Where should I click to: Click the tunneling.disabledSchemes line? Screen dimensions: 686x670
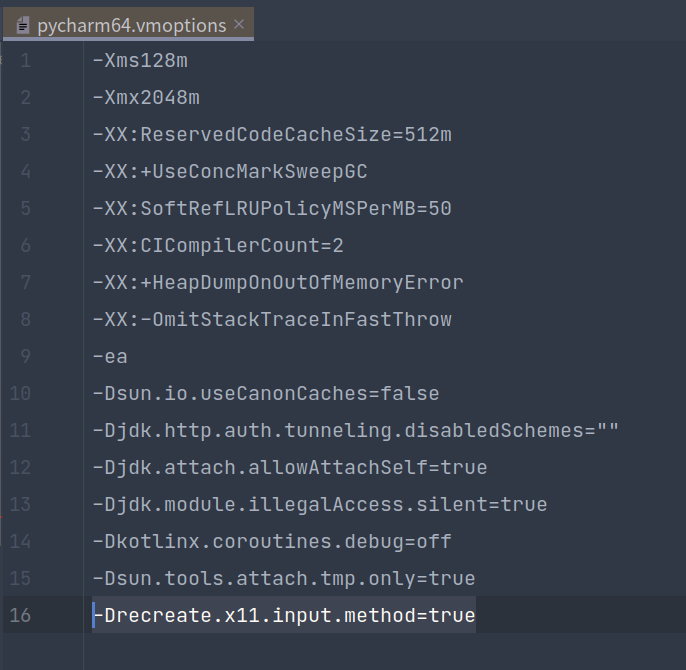click(356, 430)
